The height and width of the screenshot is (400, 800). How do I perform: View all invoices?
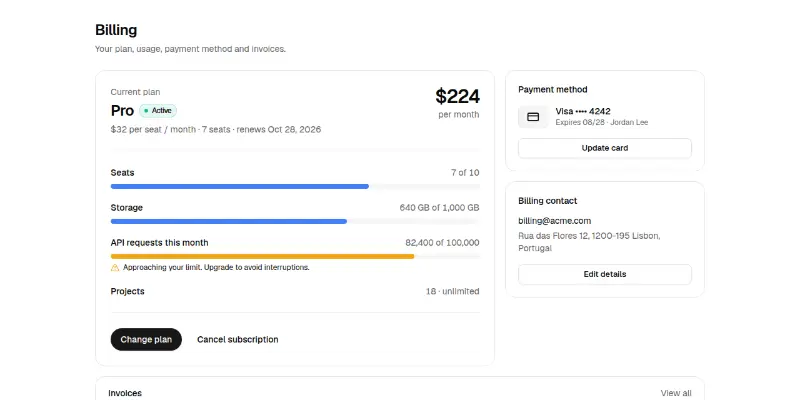676,393
